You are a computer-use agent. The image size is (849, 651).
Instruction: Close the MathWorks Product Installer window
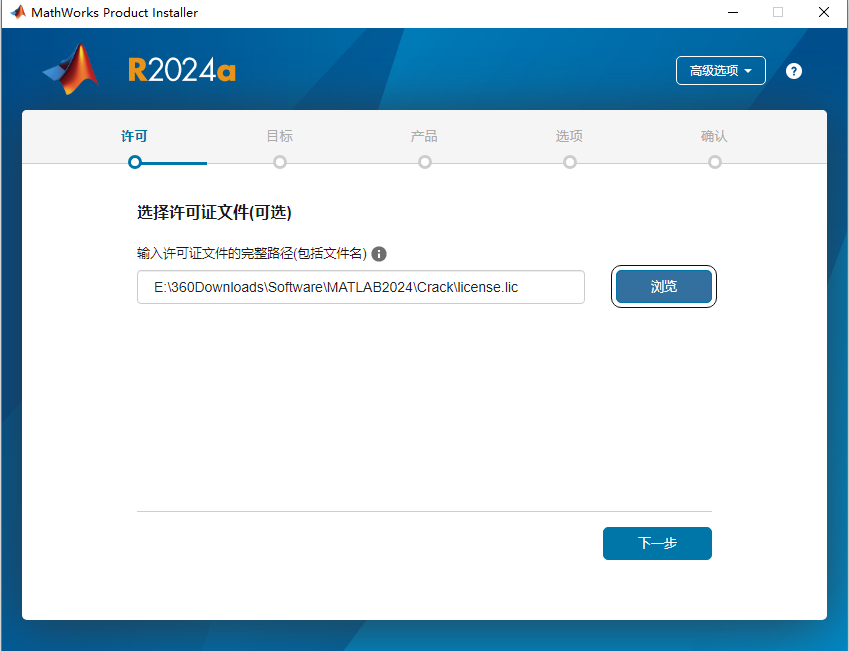(x=824, y=12)
